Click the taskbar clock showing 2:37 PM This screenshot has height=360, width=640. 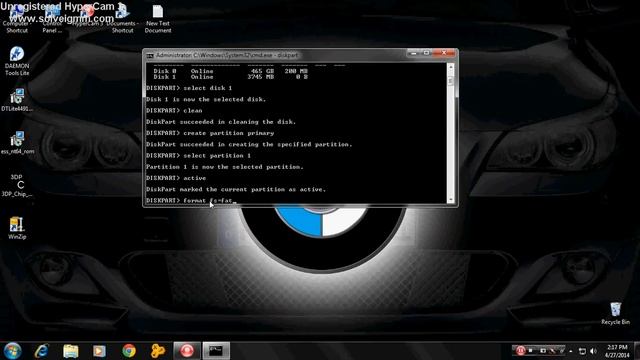617,351
